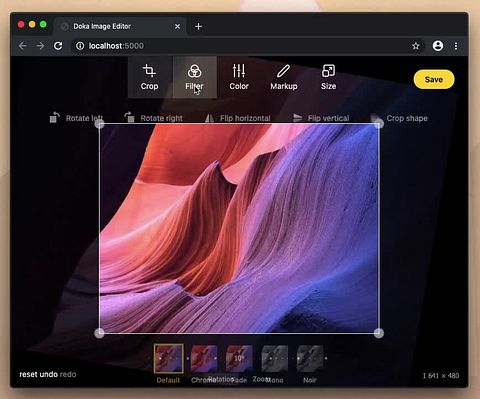480x399 pixels.
Task: Rotate image left
Action: pos(76,118)
